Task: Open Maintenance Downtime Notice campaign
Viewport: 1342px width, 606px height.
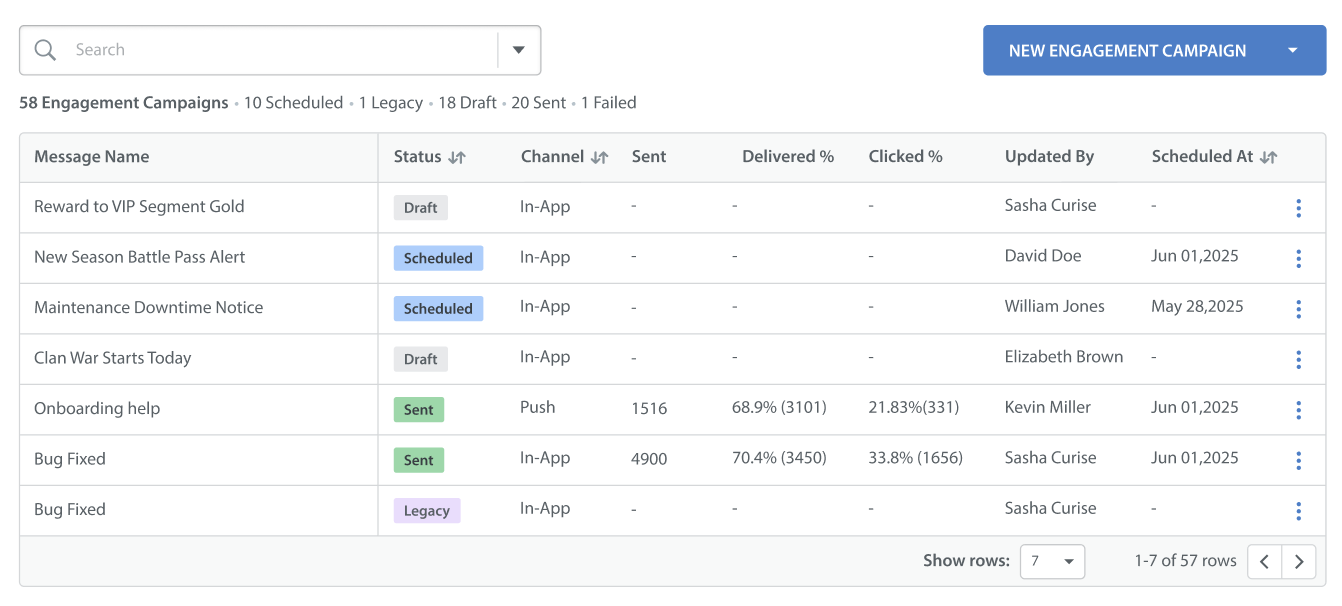Action: click(149, 308)
